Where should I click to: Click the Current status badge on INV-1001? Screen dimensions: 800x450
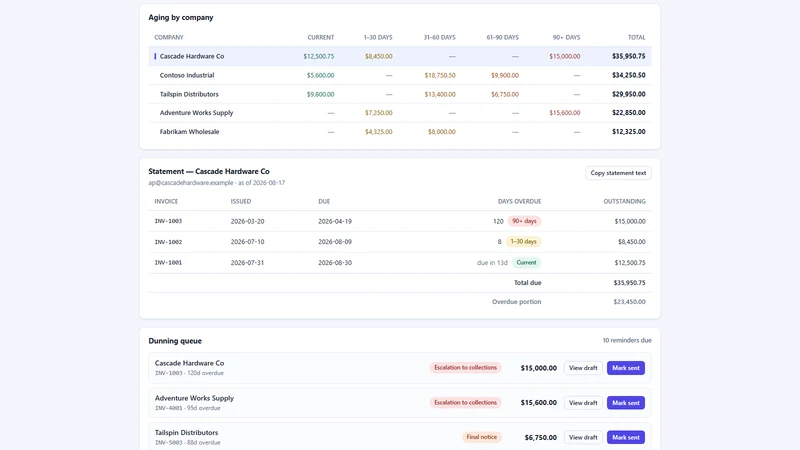point(526,262)
